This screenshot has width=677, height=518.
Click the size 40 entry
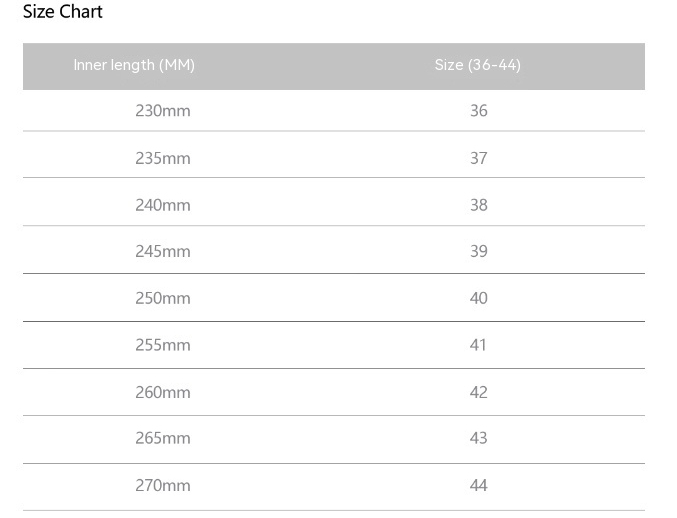pyautogui.click(x=479, y=298)
